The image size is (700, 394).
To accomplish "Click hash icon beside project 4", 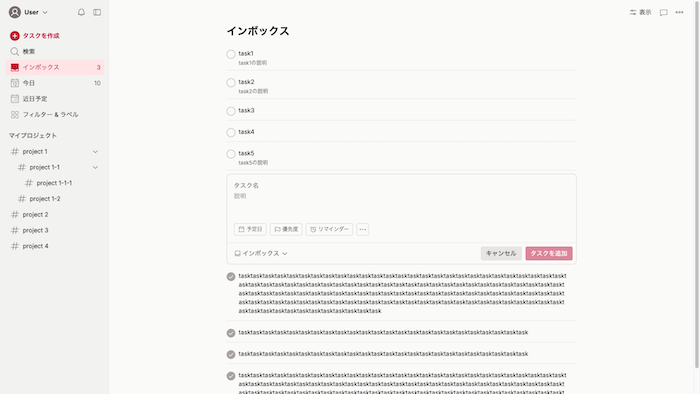I will [x=15, y=246].
